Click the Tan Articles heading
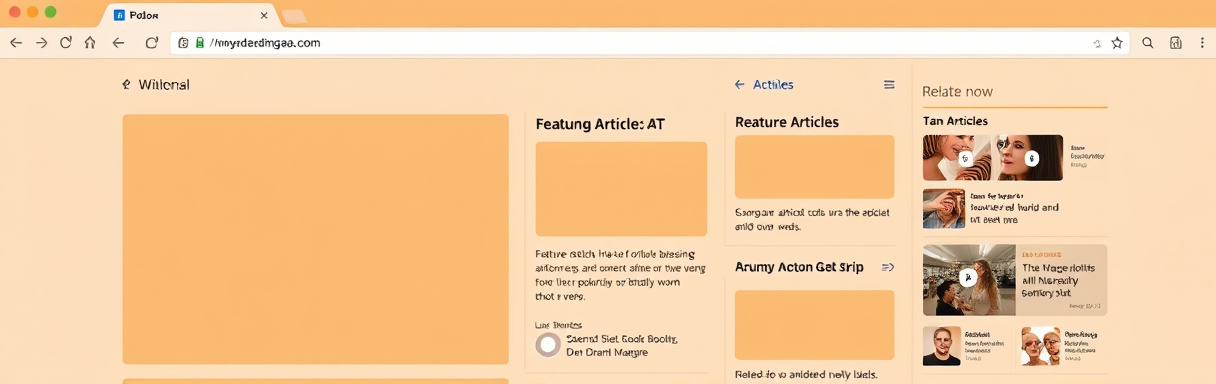The height and width of the screenshot is (384, 1216). coord(955,121)
